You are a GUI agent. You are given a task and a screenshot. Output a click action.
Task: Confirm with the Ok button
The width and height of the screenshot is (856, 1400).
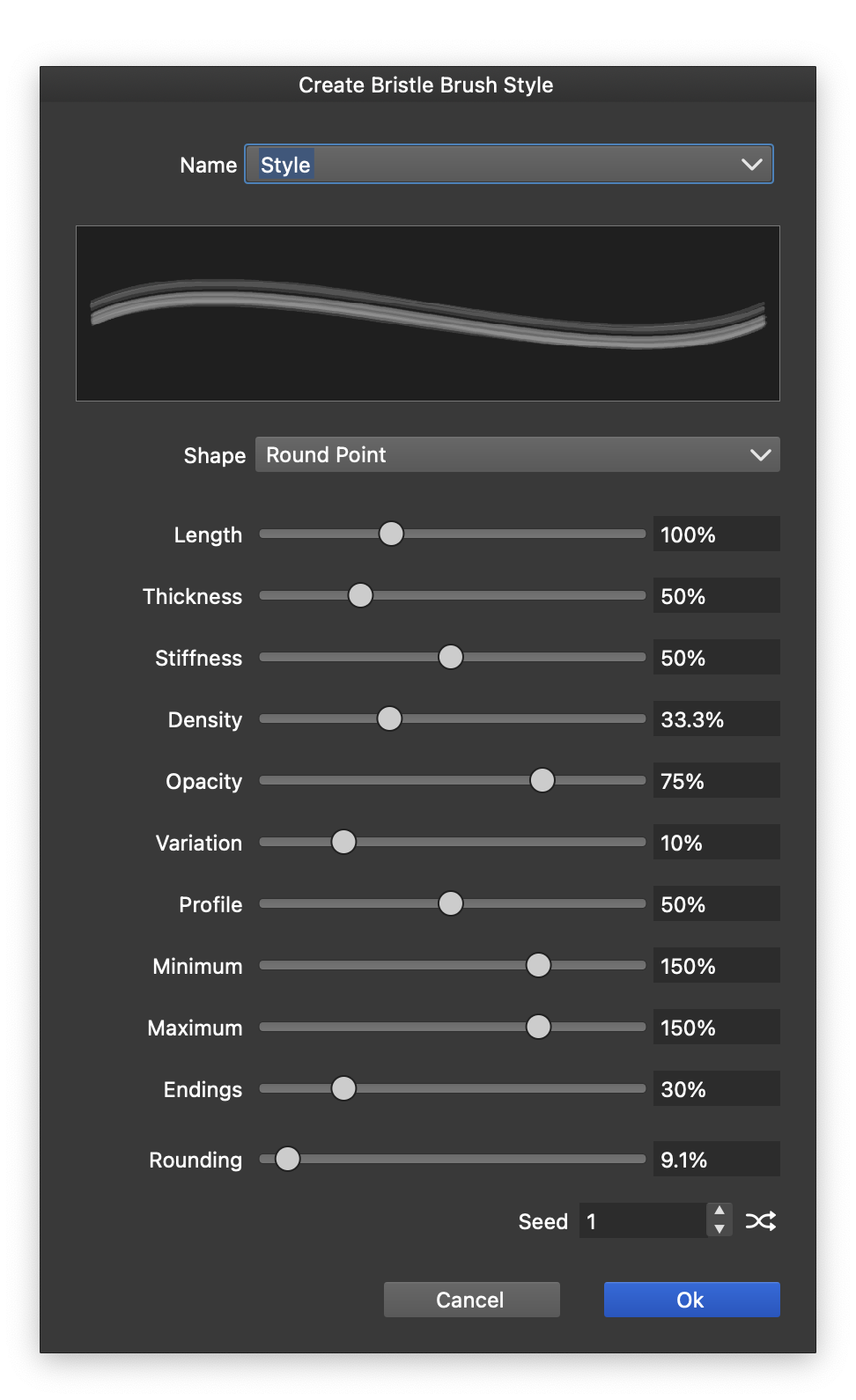pyautogui.click(x=691, y=1300)
